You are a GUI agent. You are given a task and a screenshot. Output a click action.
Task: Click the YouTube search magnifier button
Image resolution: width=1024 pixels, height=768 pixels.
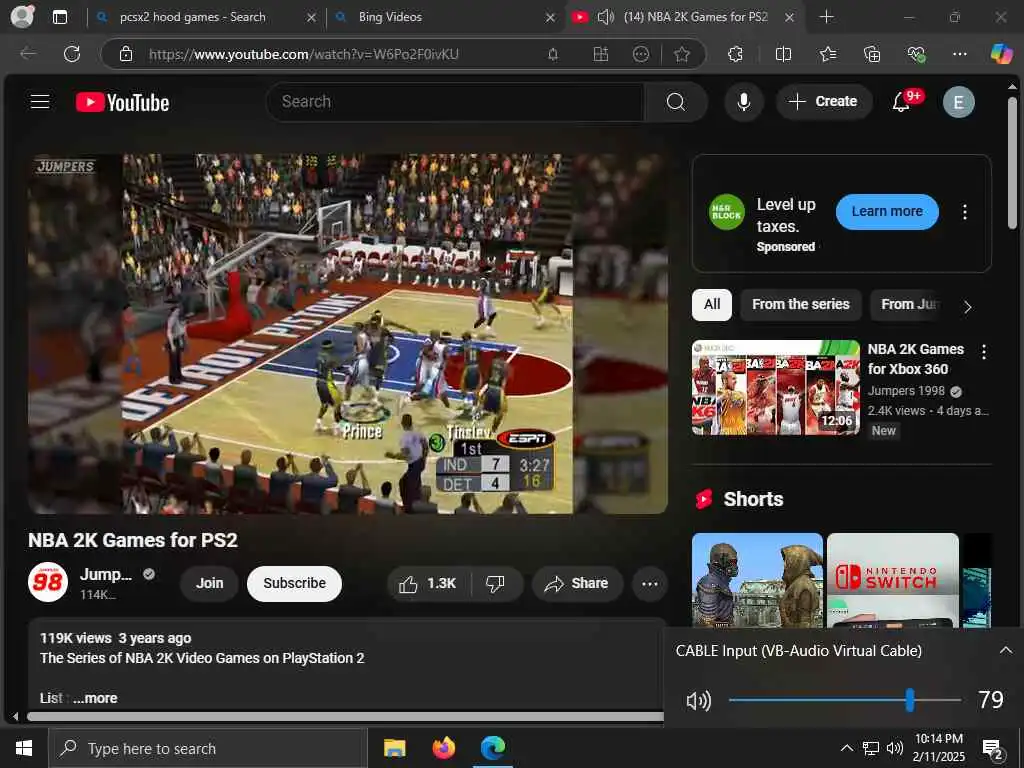tap(676, 102)
